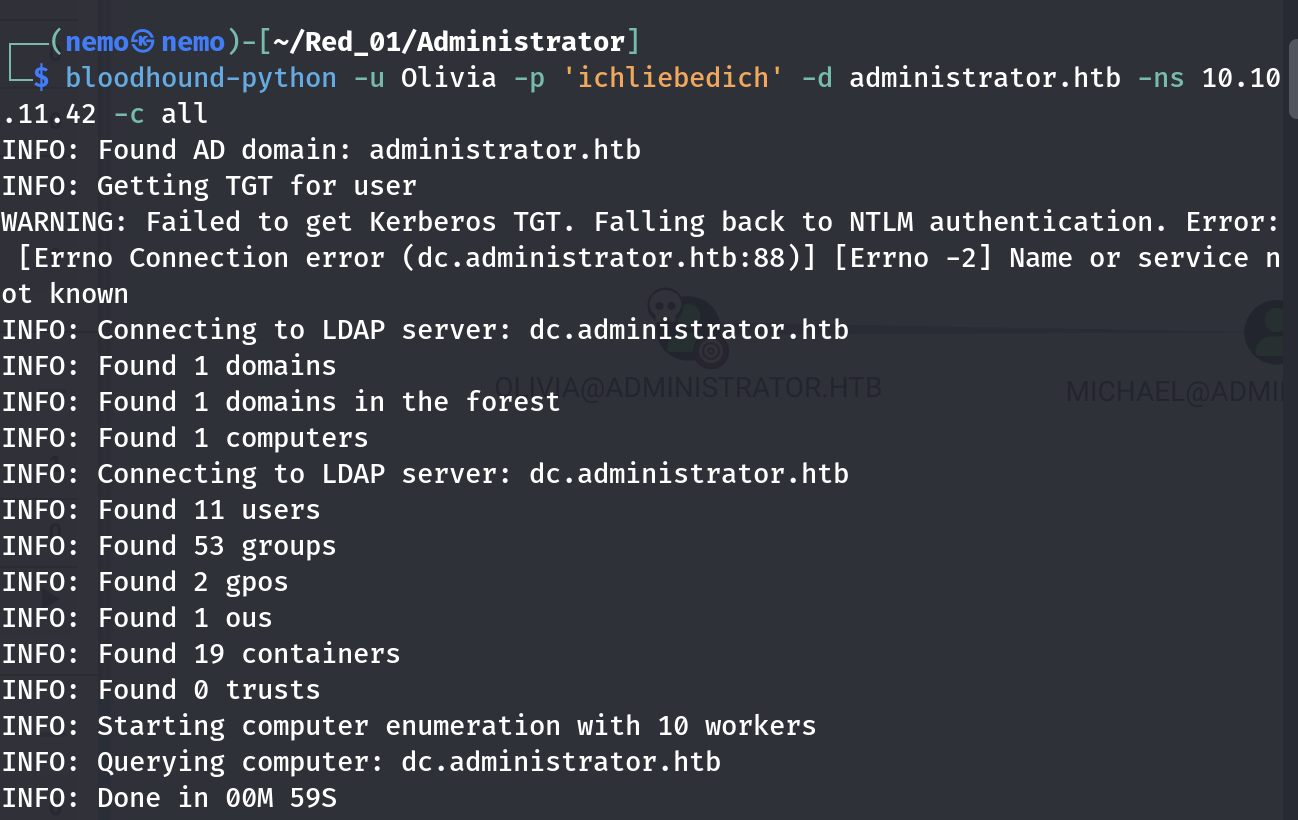Viewport: 1298px width, 820px height.
Task: Click the 'Found 11 users' output line
Action: pyautogui.click(x=161, y=510)
